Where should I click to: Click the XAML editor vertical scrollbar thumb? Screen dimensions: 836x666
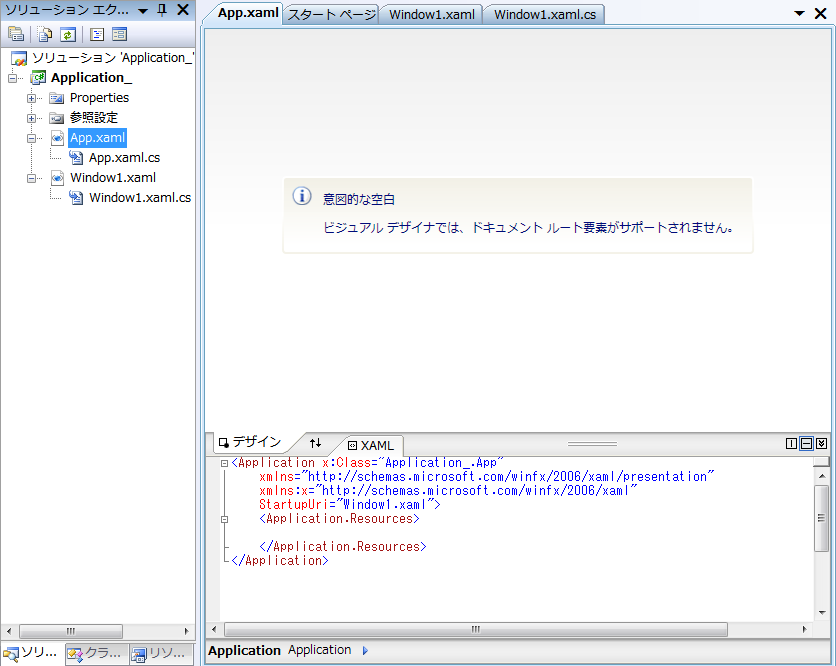pyautogui.click(x=822, y=518)
